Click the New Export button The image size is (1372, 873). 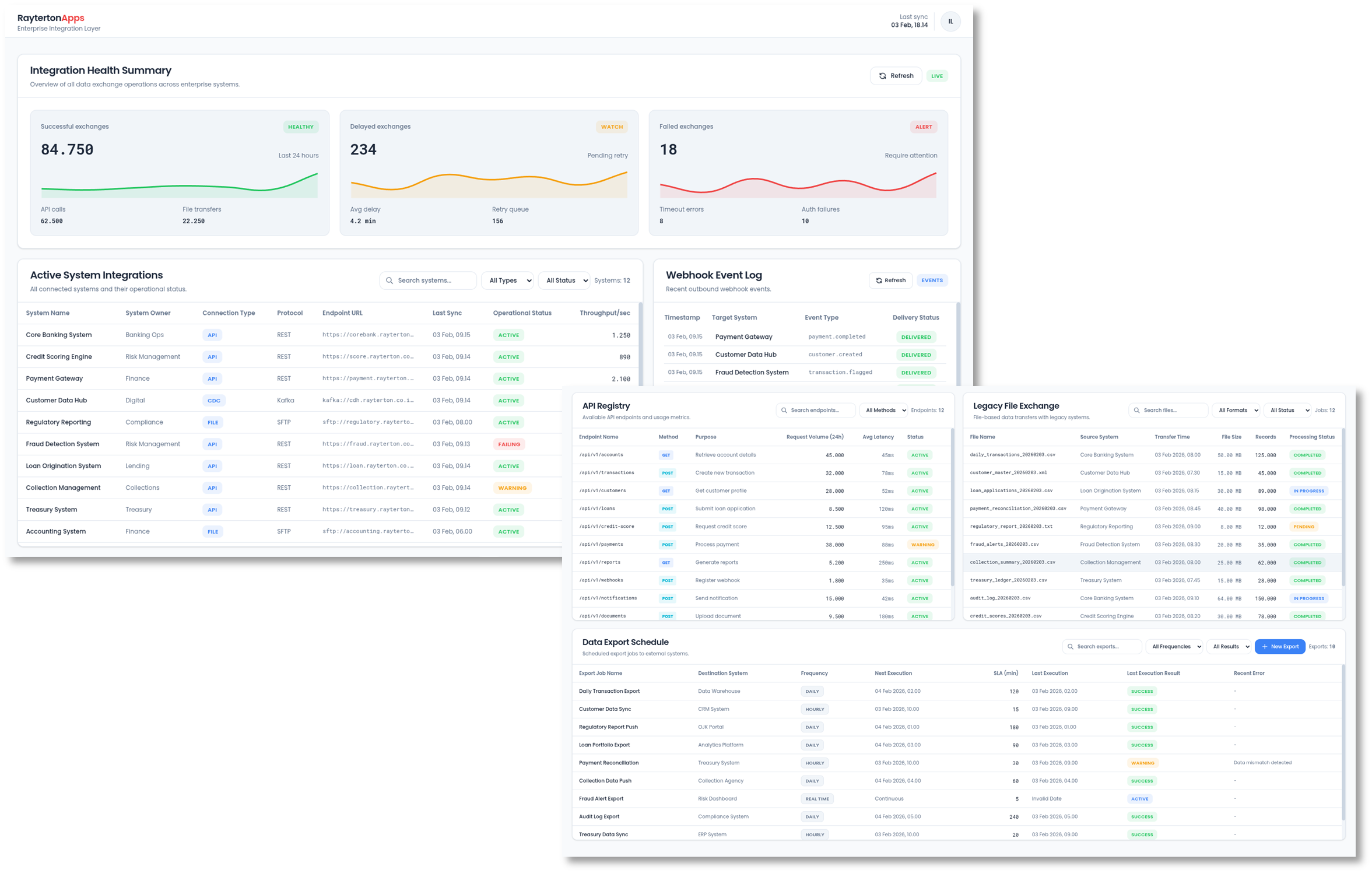click(1280, 646)
